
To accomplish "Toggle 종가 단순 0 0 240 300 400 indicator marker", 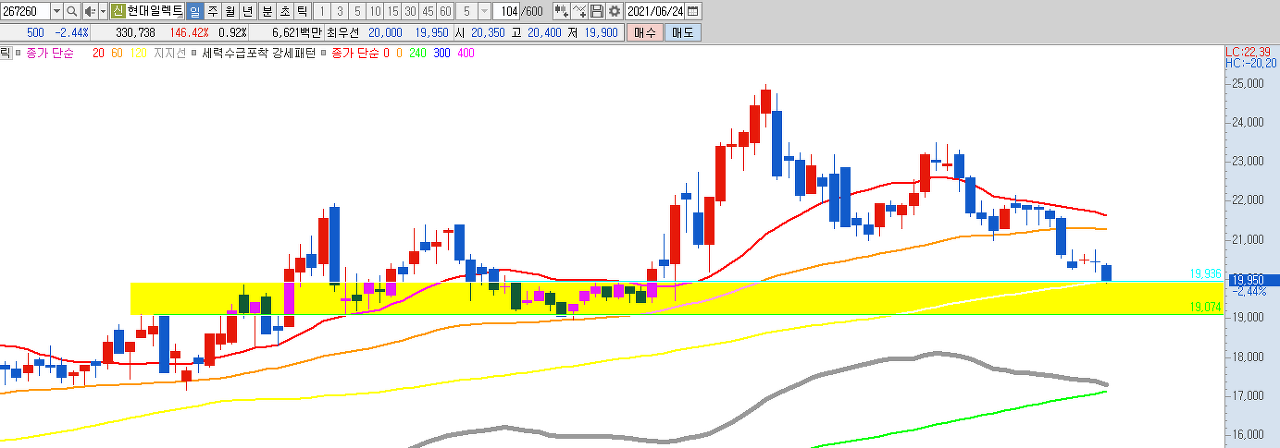I will point(323,53).
